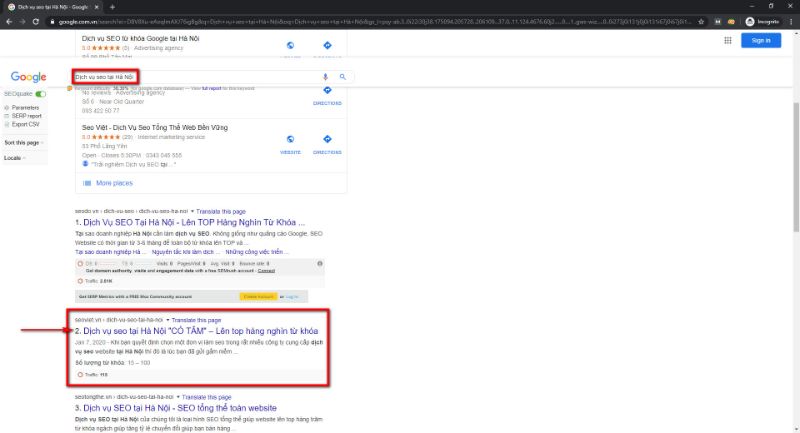Open sitelink Tại sao doanh nghiệp Hà
800x433 pixels.
(x=110, y=252)
